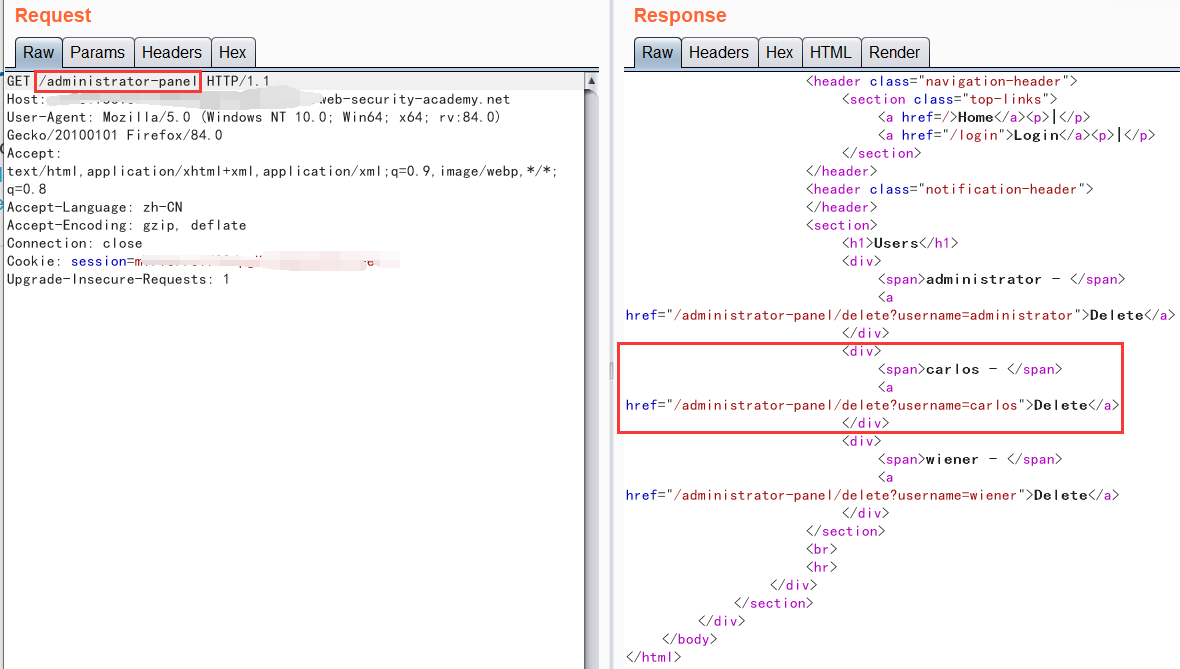The height and width of the screenshot is (669, 1180).
Task: Click the Upgrade-Insecure-Requests header line
Action: point(118,279)
